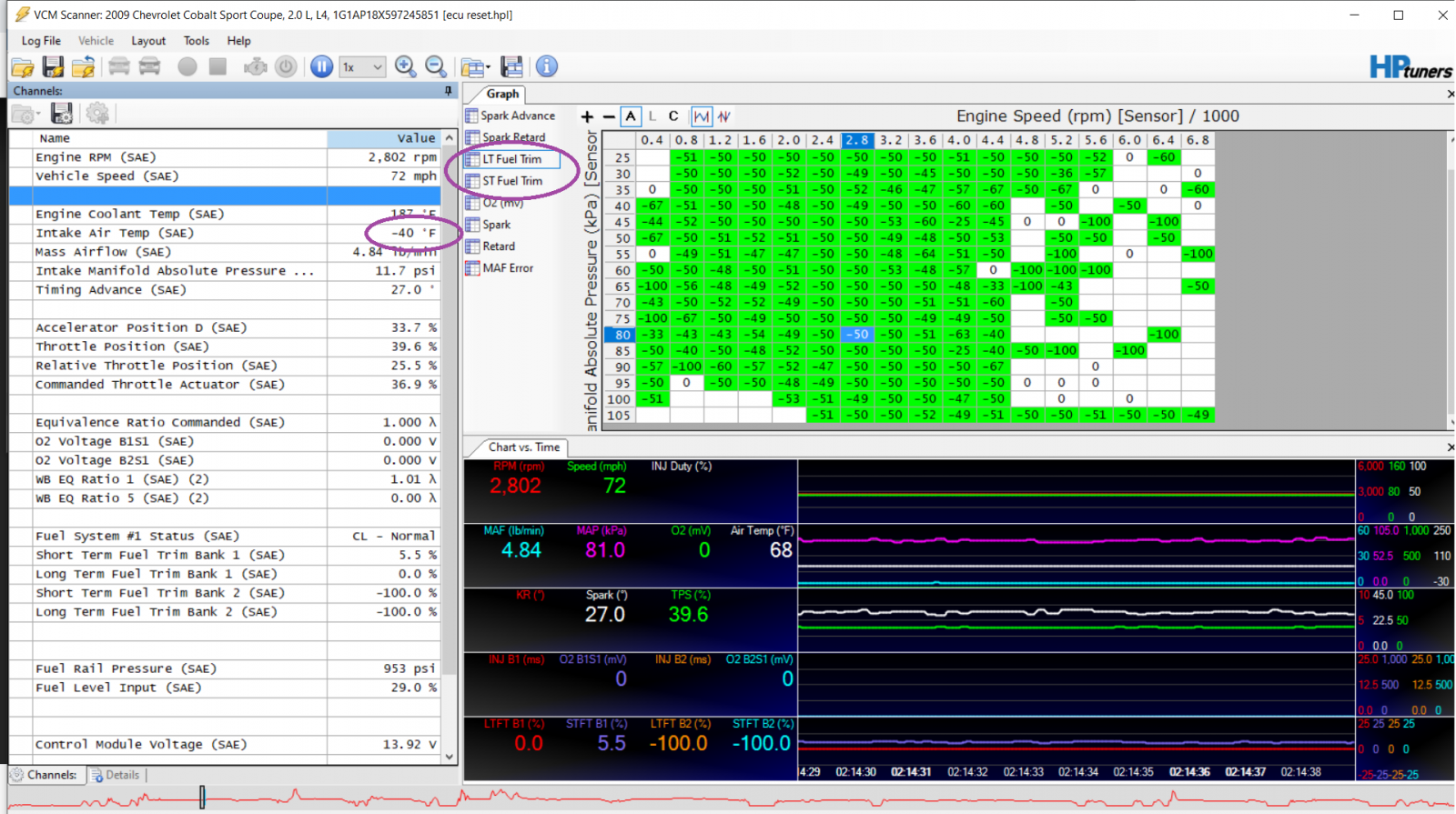Open a log file using the folder icon

click(x=23, y=66)
